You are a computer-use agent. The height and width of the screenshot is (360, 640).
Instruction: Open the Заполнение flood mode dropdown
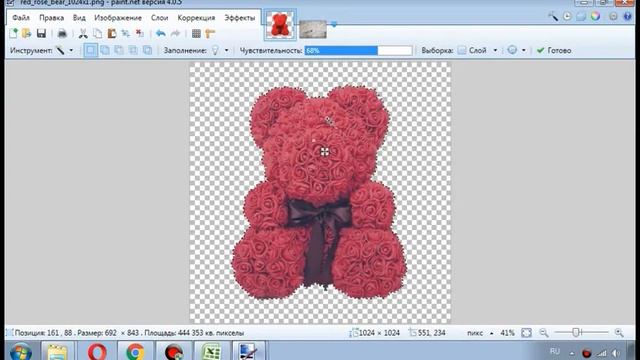pyautogui.click(x=227, y=50)
